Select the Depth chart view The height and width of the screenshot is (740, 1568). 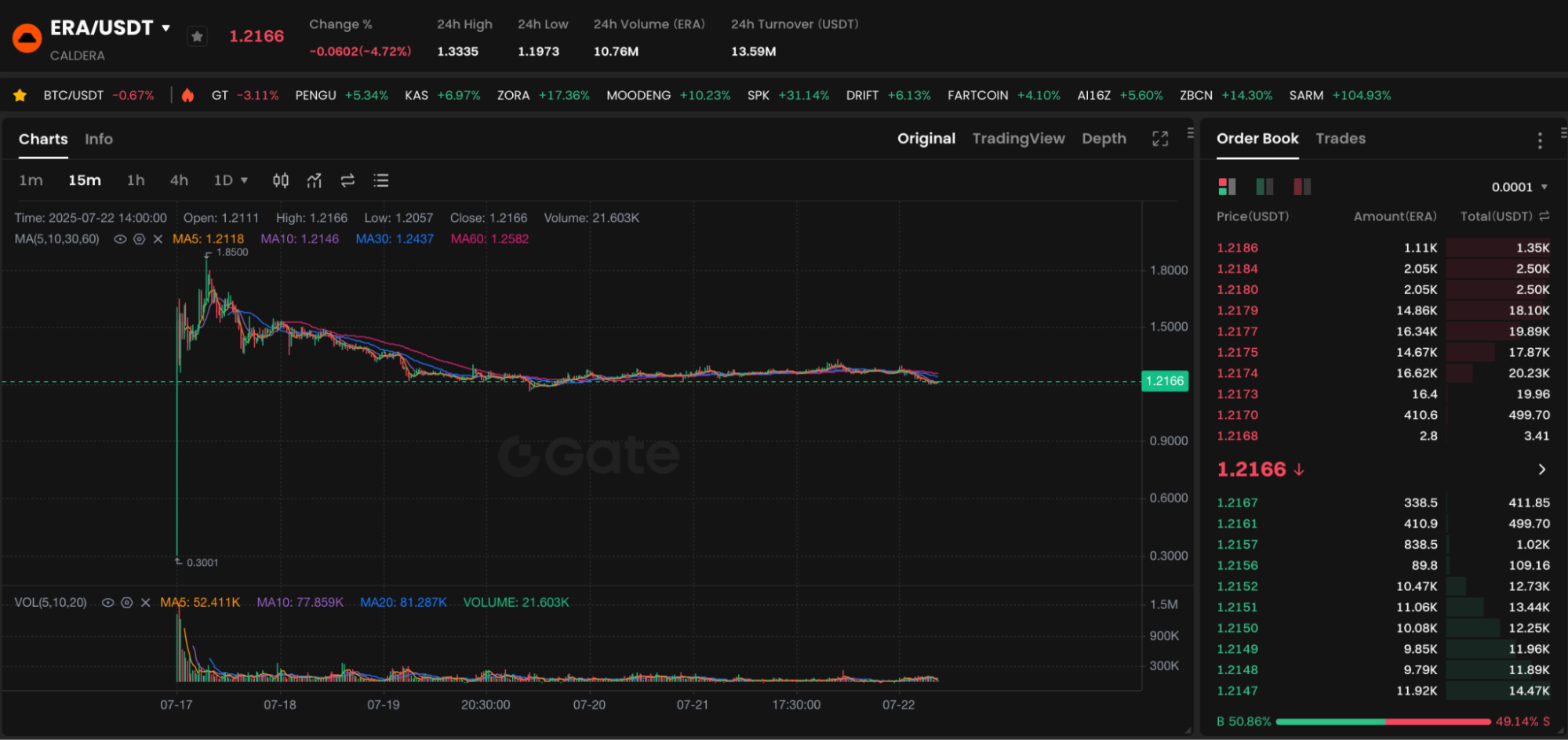tap(1104, 139)
